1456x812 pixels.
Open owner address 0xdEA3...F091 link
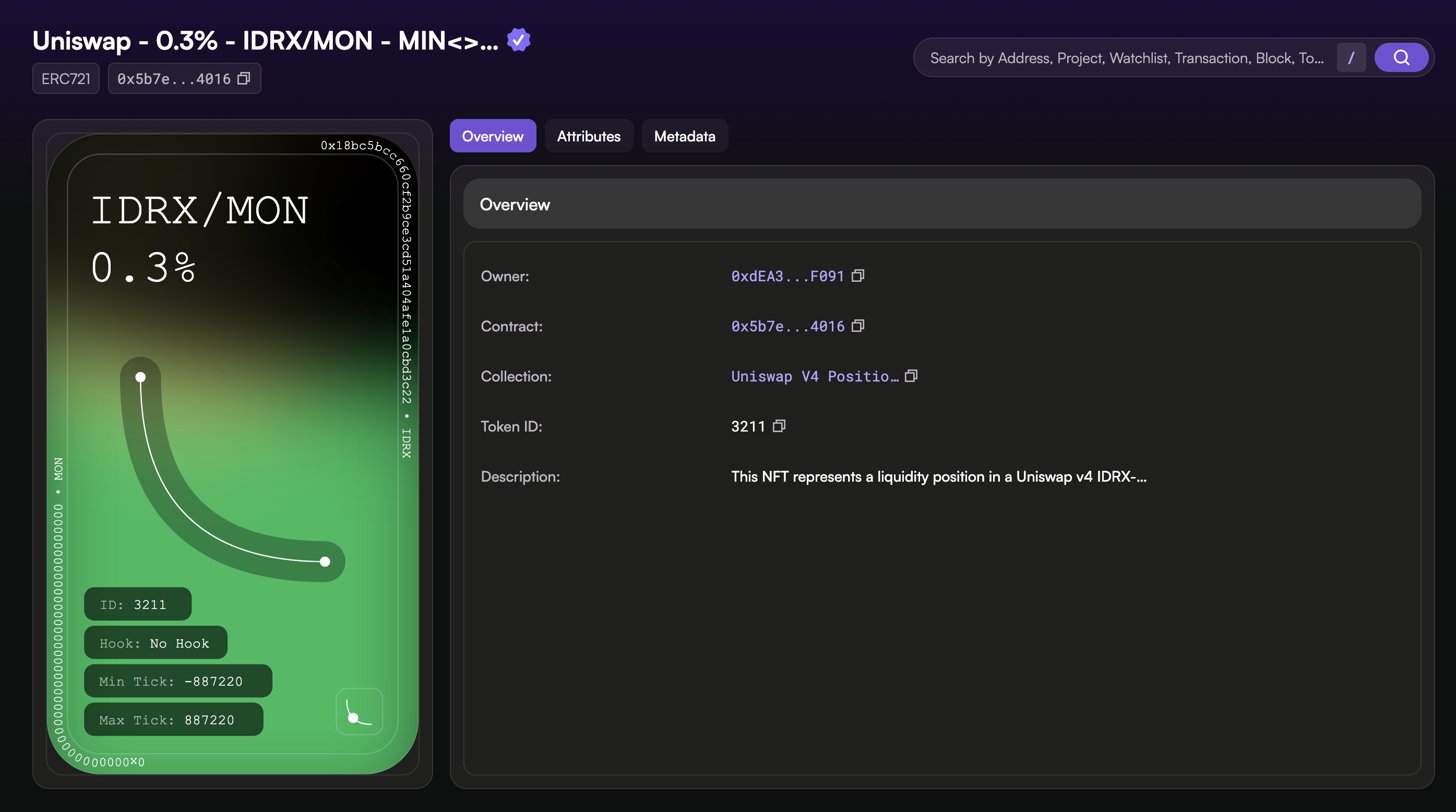click(787, 276)
